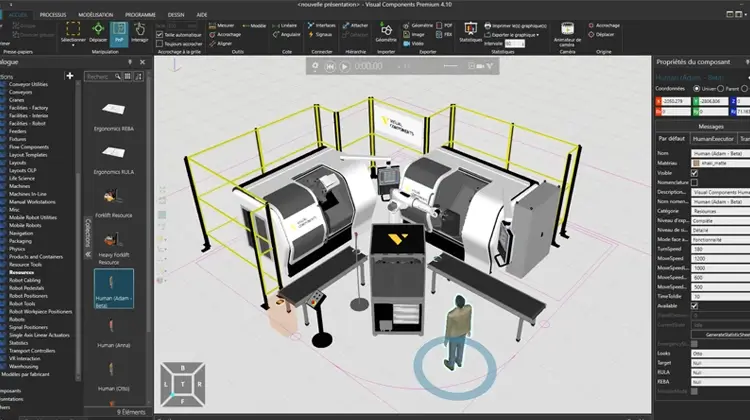Click the Messages bar

point(711,127)
